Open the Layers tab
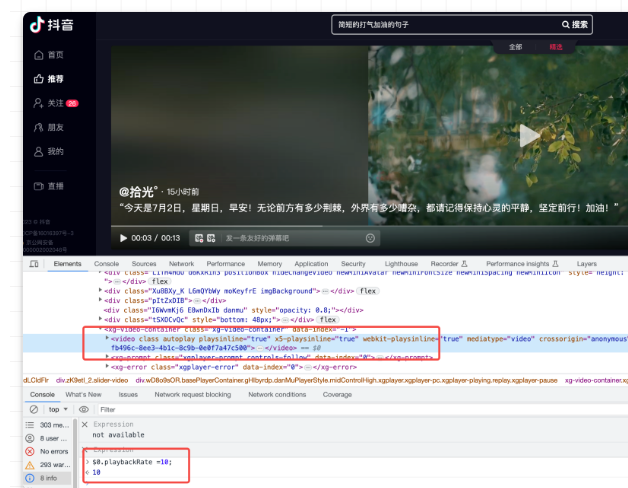 [587, 264]
